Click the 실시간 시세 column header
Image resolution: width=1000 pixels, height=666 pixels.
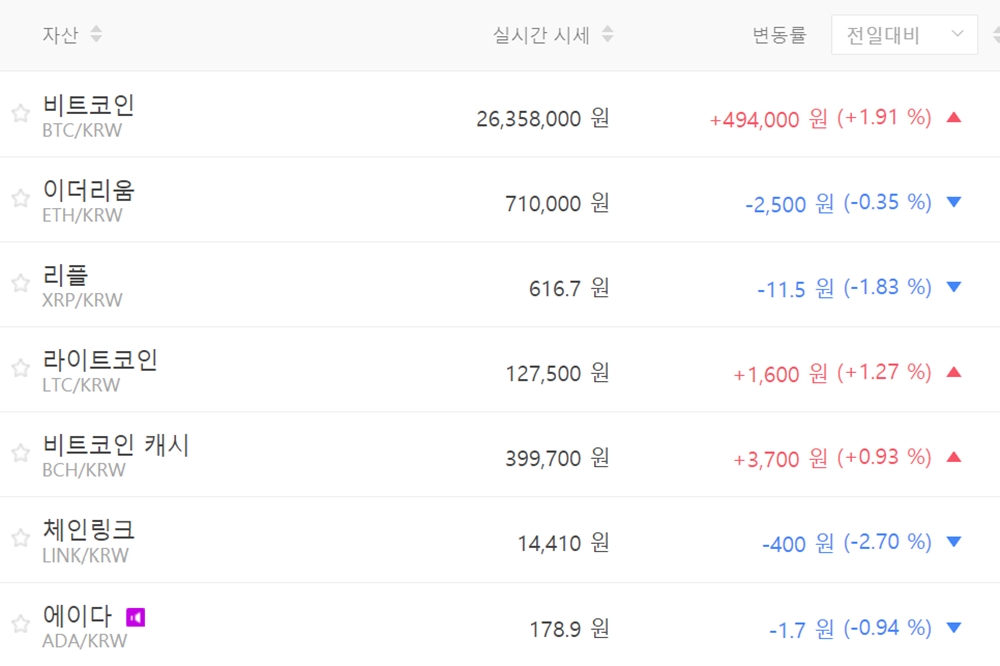pyautogui.click(x=541, y=35)
